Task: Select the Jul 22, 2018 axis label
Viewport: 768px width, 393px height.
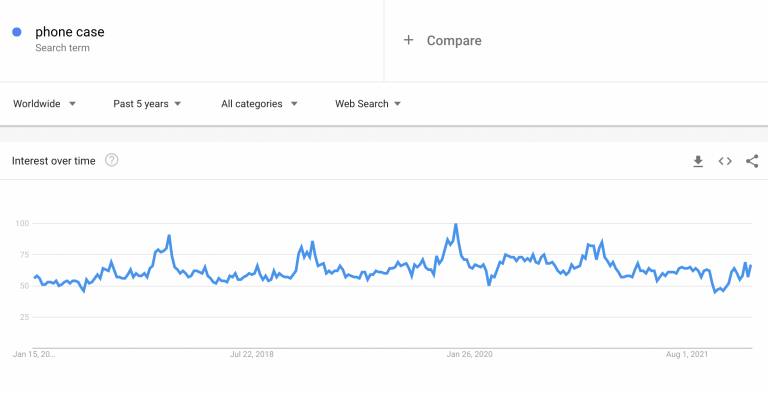Action: point(252,354)
